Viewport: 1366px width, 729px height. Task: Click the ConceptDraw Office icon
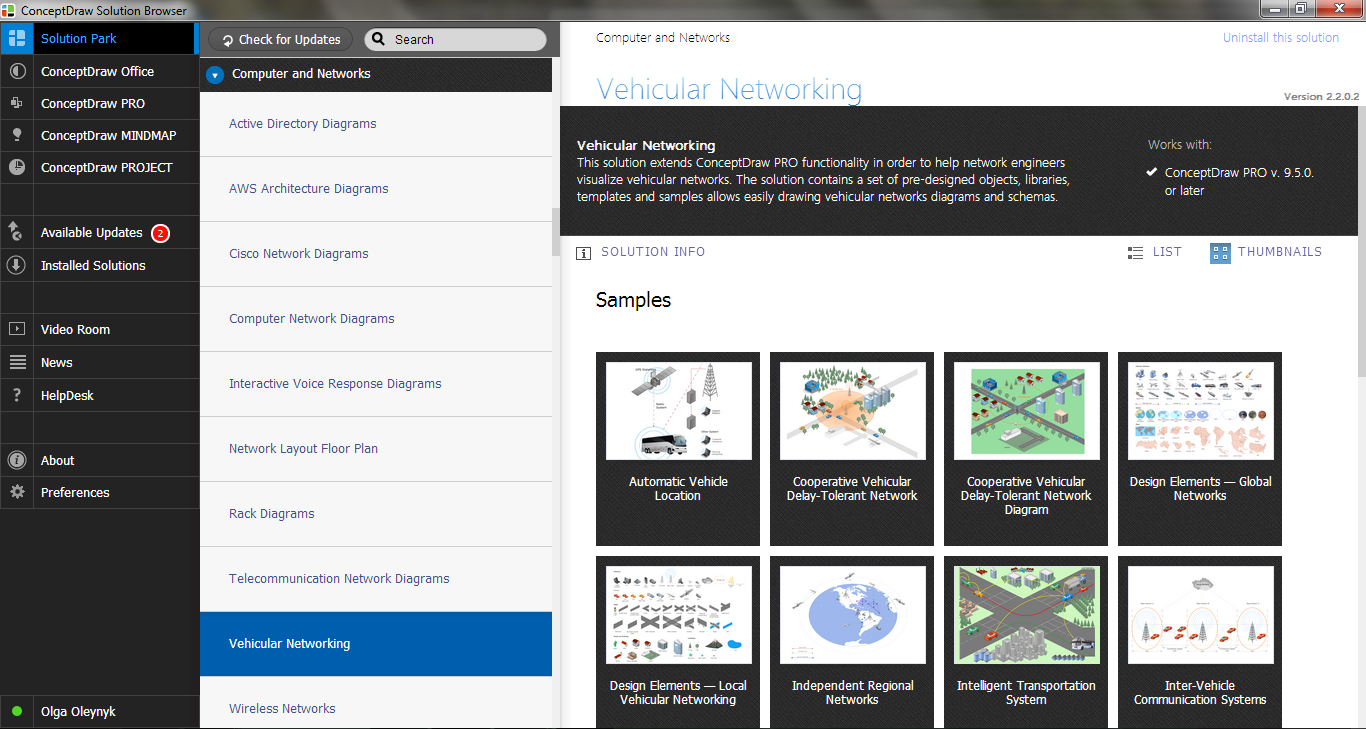point(16,71)
